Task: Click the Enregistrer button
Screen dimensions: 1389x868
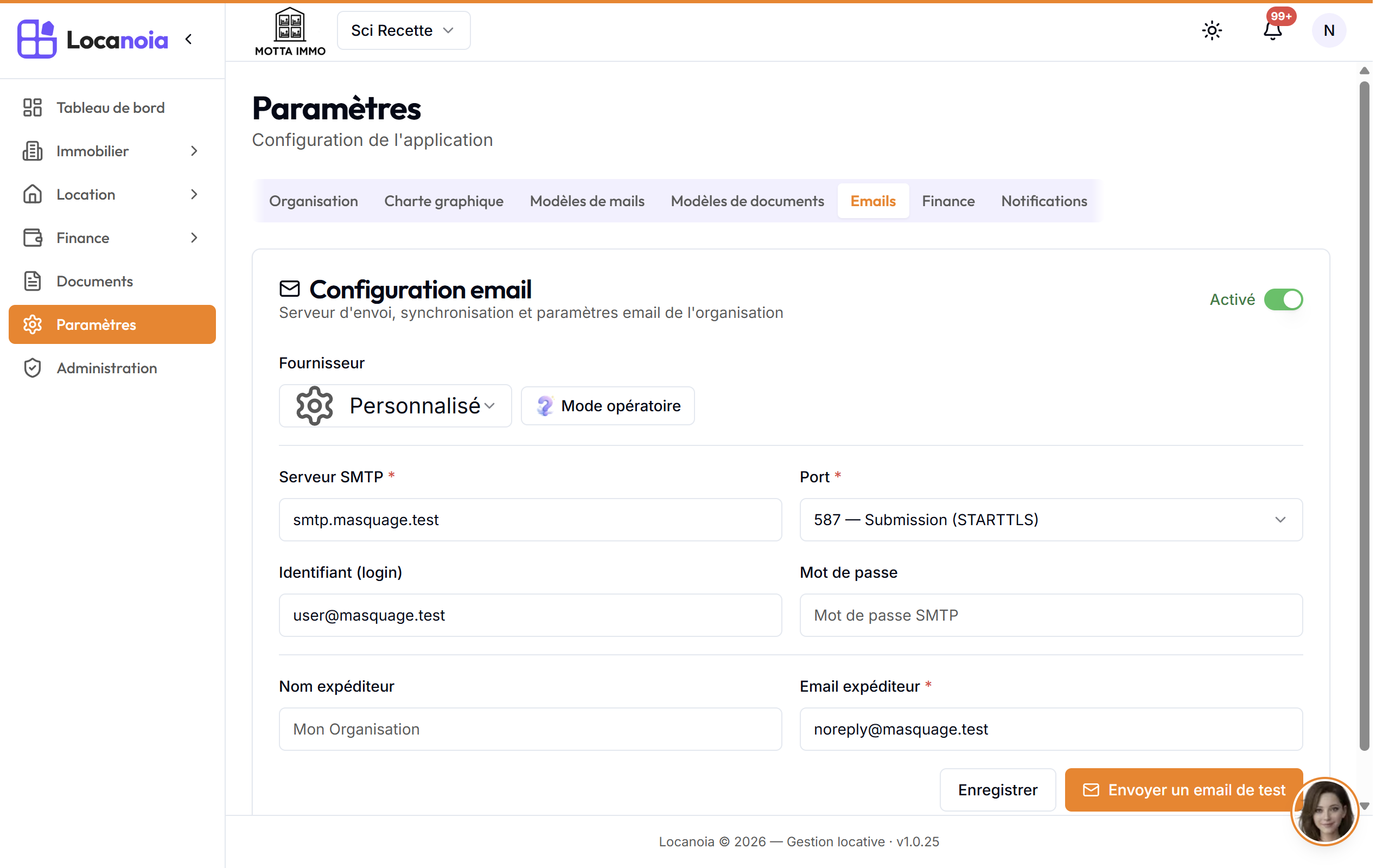Action: (x=998, y=790)
